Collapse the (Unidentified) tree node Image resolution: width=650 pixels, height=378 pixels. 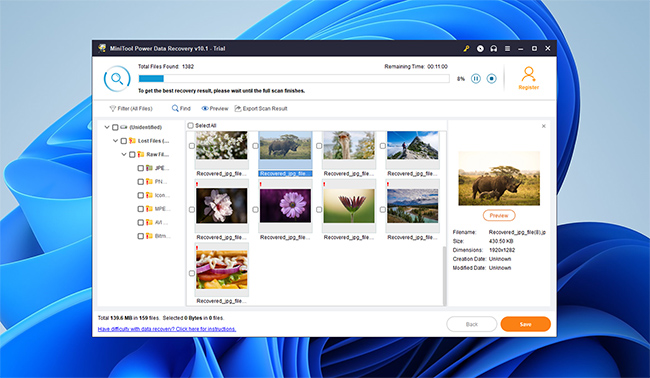(107, 127)
